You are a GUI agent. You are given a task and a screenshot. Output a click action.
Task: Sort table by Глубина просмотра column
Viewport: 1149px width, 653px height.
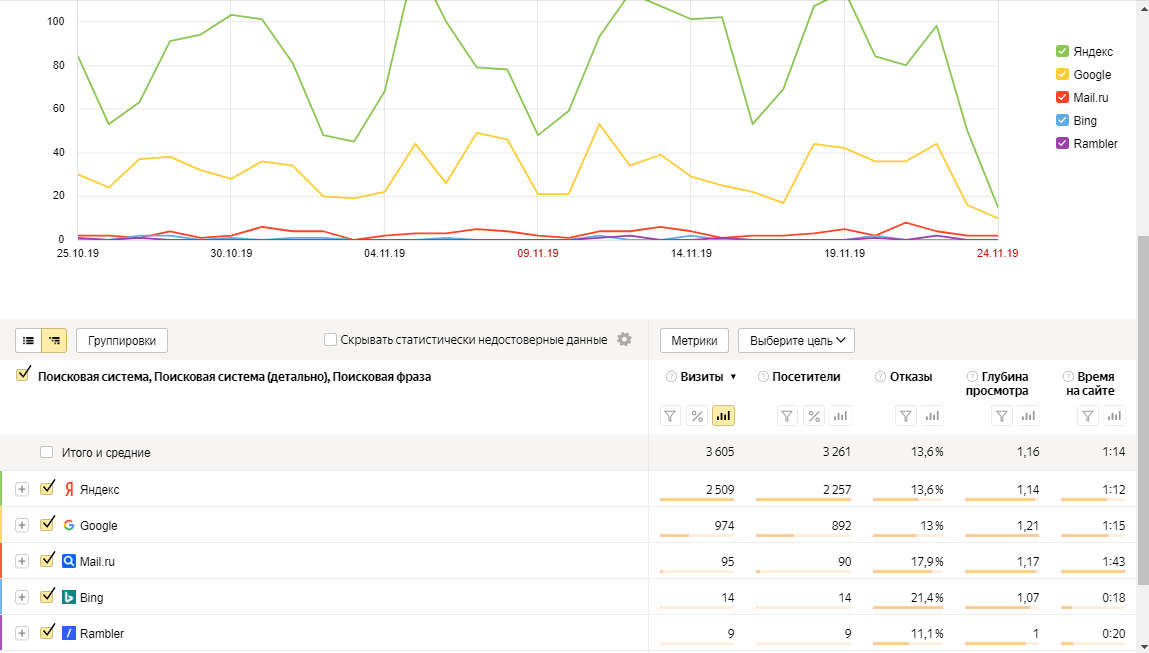(x=997, y=384)
